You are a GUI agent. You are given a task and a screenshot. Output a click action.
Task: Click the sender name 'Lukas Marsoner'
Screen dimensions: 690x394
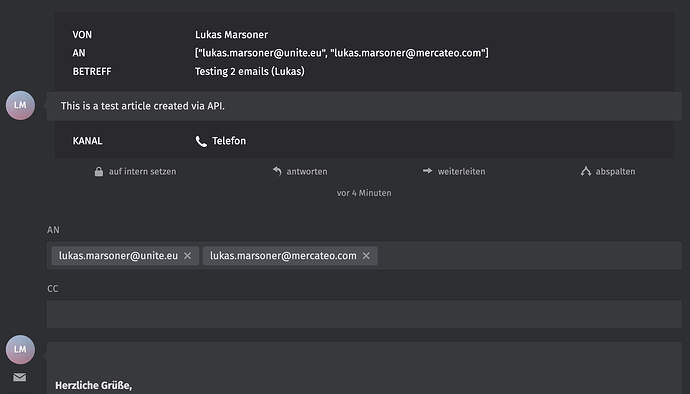231,35
